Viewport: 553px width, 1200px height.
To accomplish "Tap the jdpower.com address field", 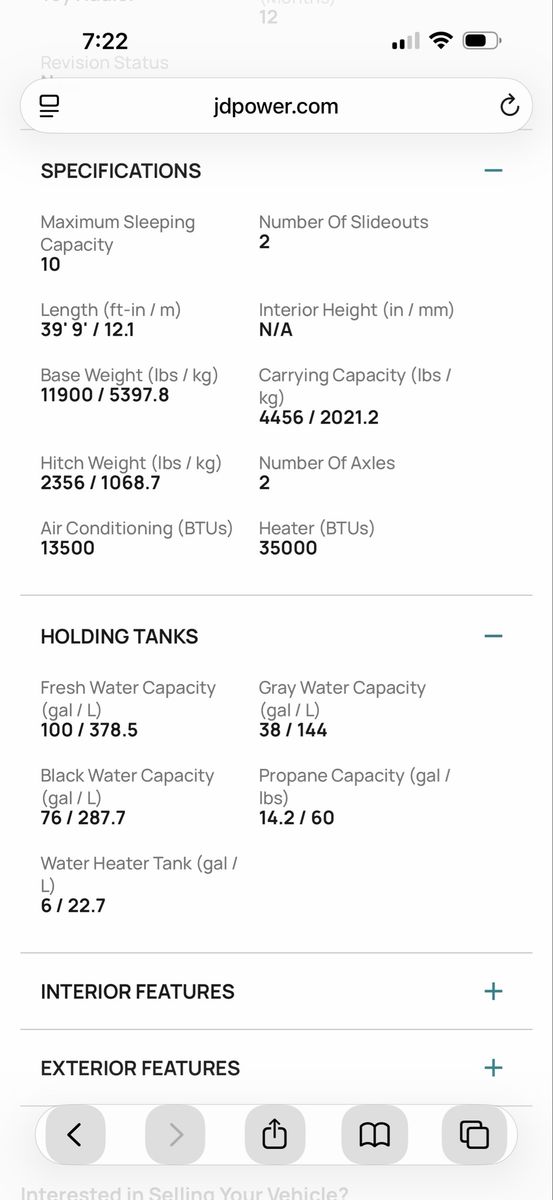I will 276,106.
